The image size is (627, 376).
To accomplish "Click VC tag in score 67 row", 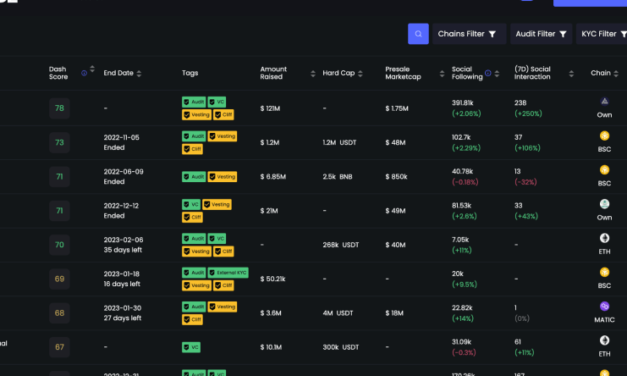I will coord(191,347).
